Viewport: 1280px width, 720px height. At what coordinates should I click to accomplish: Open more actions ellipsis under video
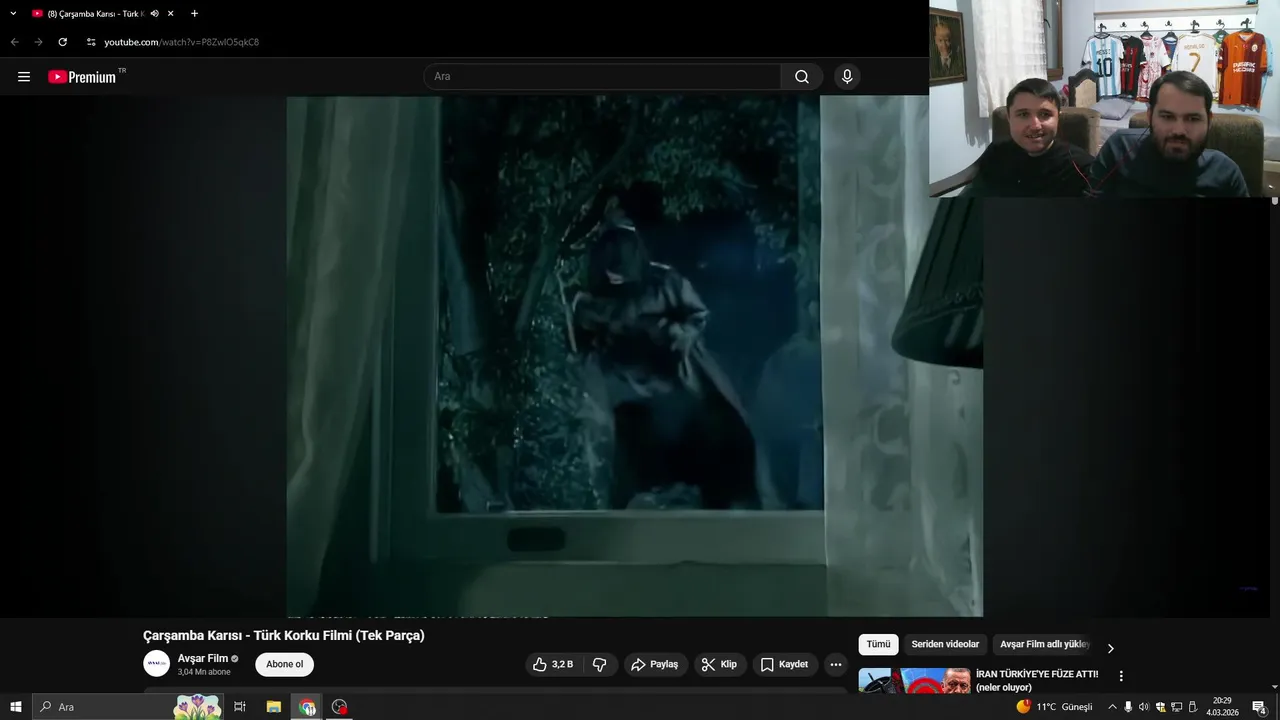(x=836, y=664)
